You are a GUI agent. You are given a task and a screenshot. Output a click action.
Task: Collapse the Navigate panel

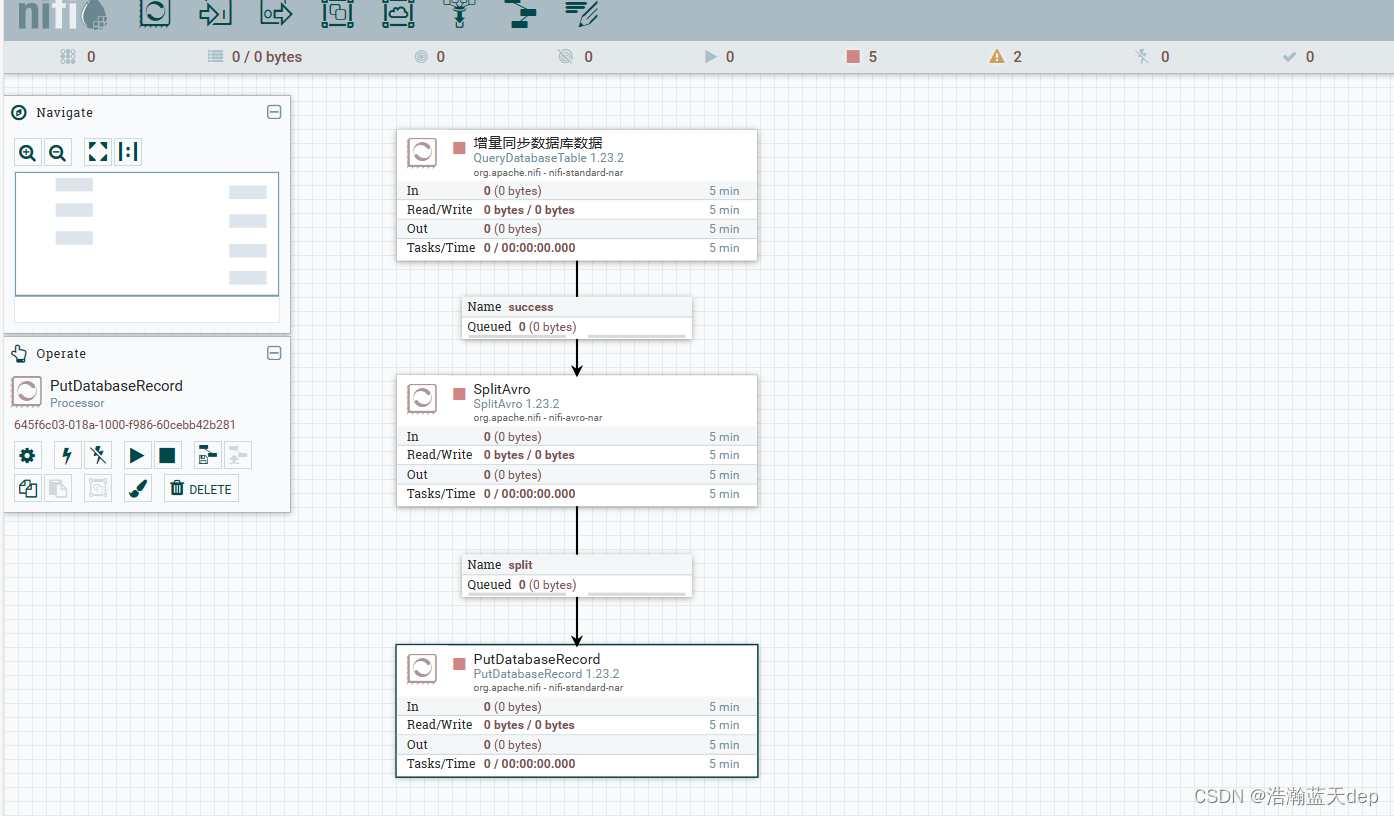[274, 112]
